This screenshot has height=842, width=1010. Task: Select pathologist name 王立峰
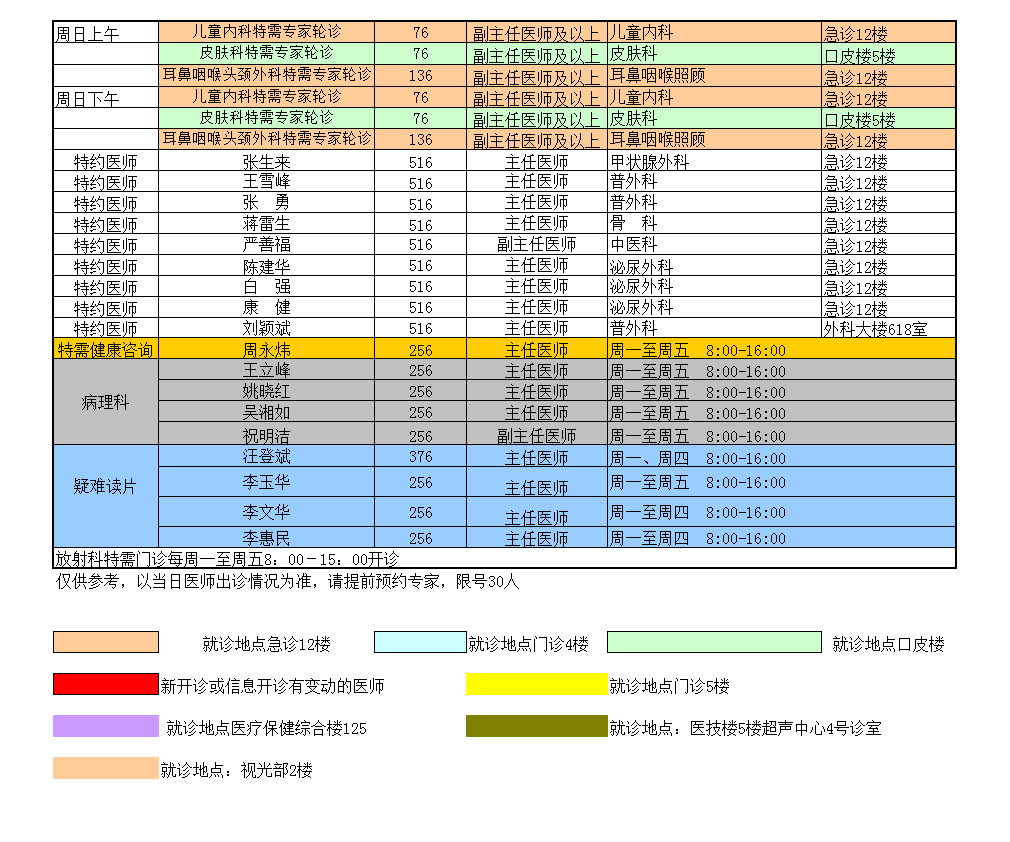click(267, 370)
